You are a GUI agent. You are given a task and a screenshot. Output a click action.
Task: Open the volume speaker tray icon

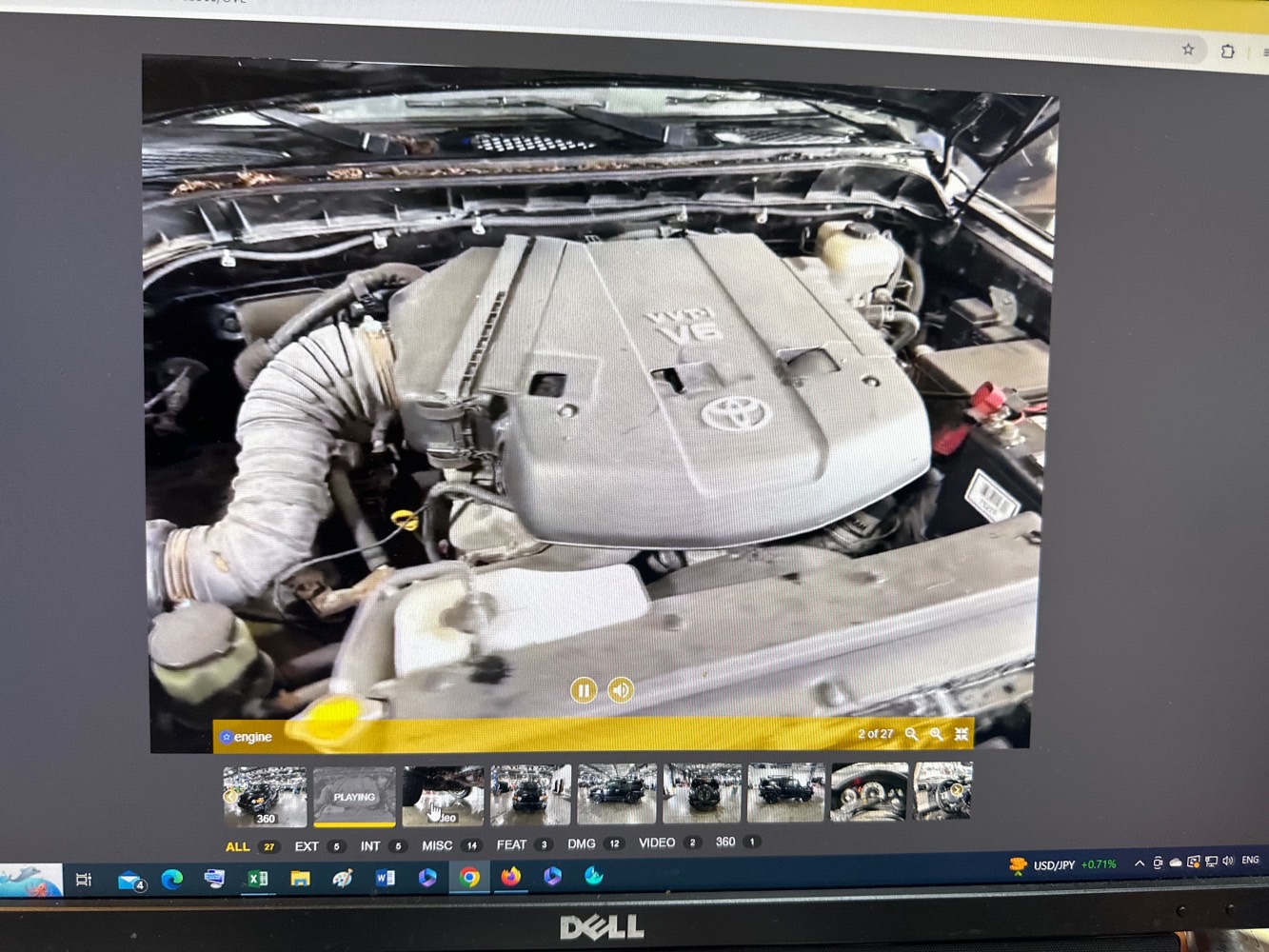tap(1228, 861)
